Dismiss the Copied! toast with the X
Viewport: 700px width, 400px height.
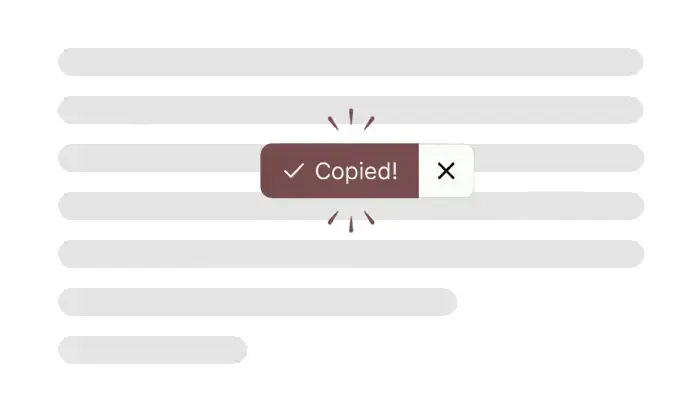[446, 171]
